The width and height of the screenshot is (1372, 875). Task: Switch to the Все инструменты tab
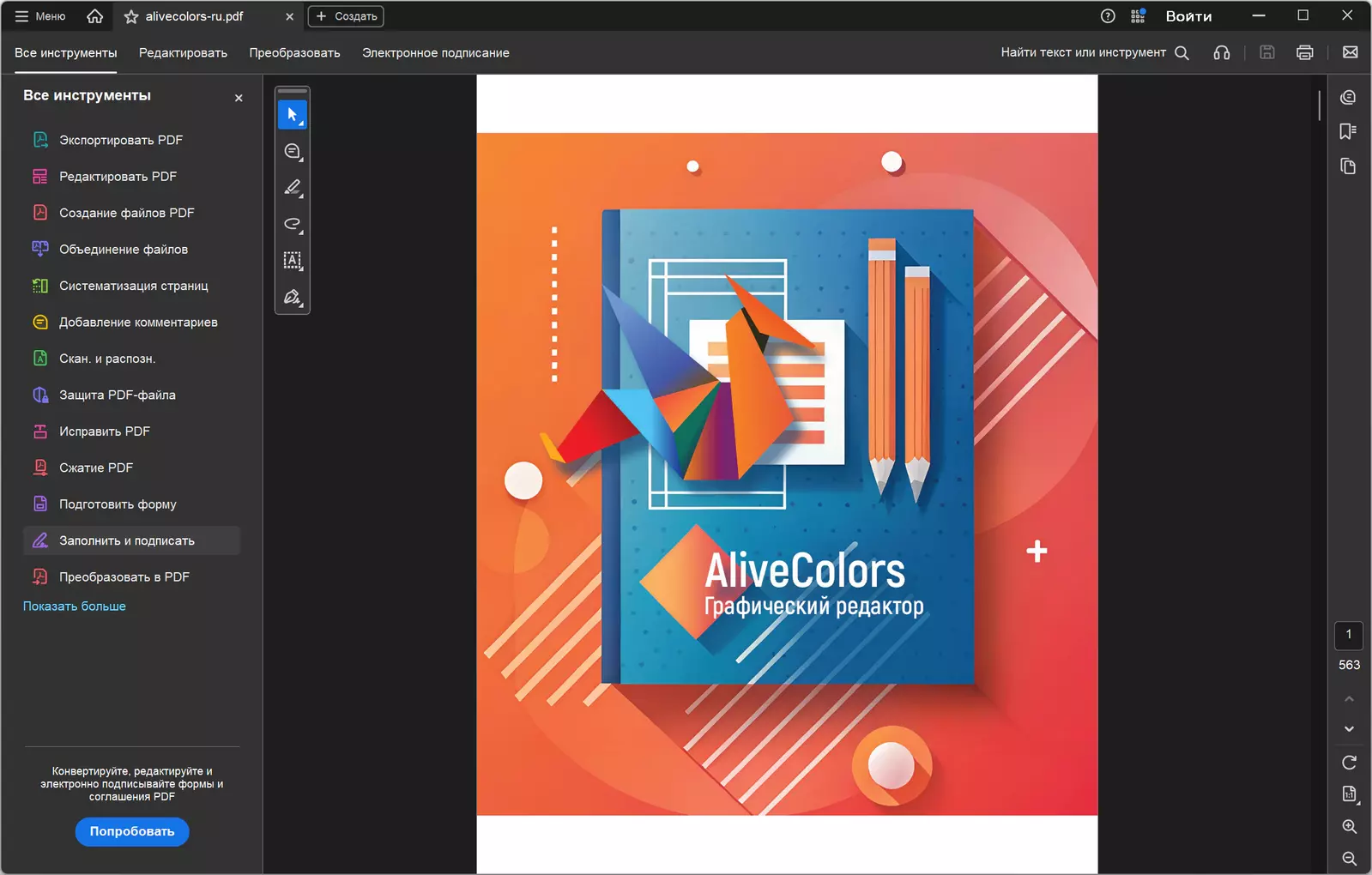pos(66,53)
